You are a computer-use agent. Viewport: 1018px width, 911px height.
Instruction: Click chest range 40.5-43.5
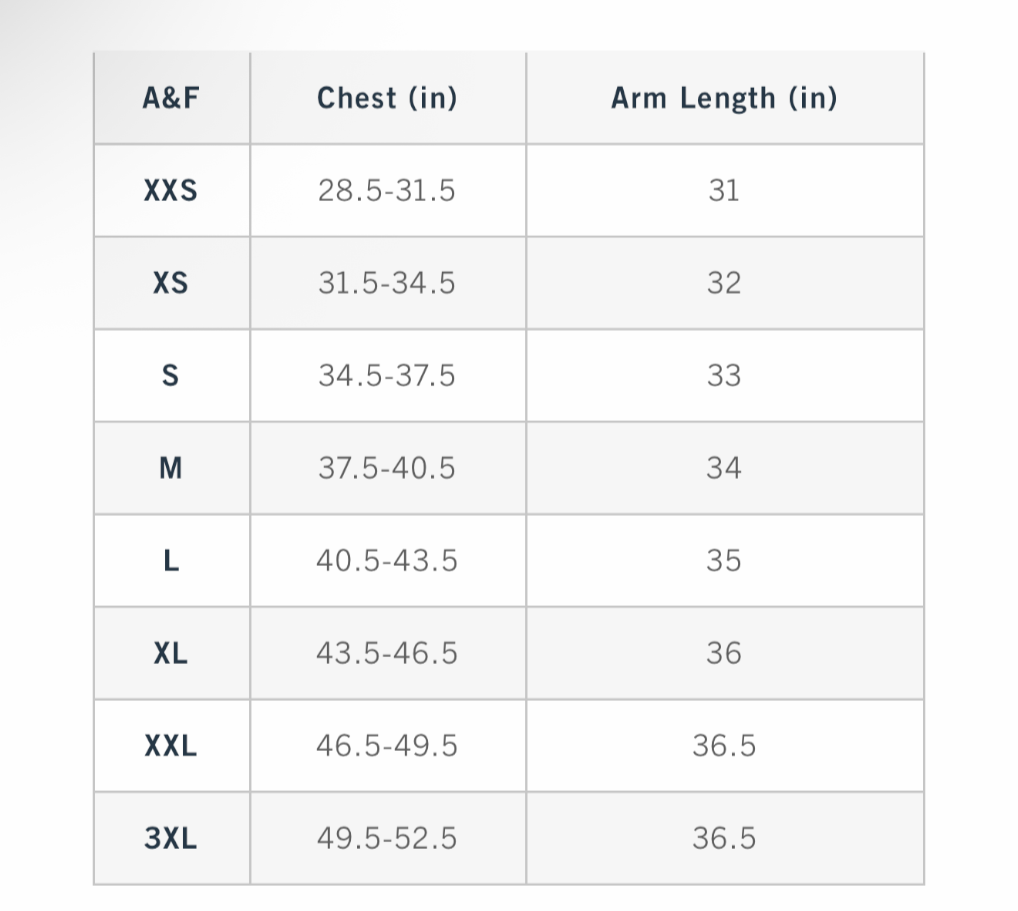[x=387, y=560]
